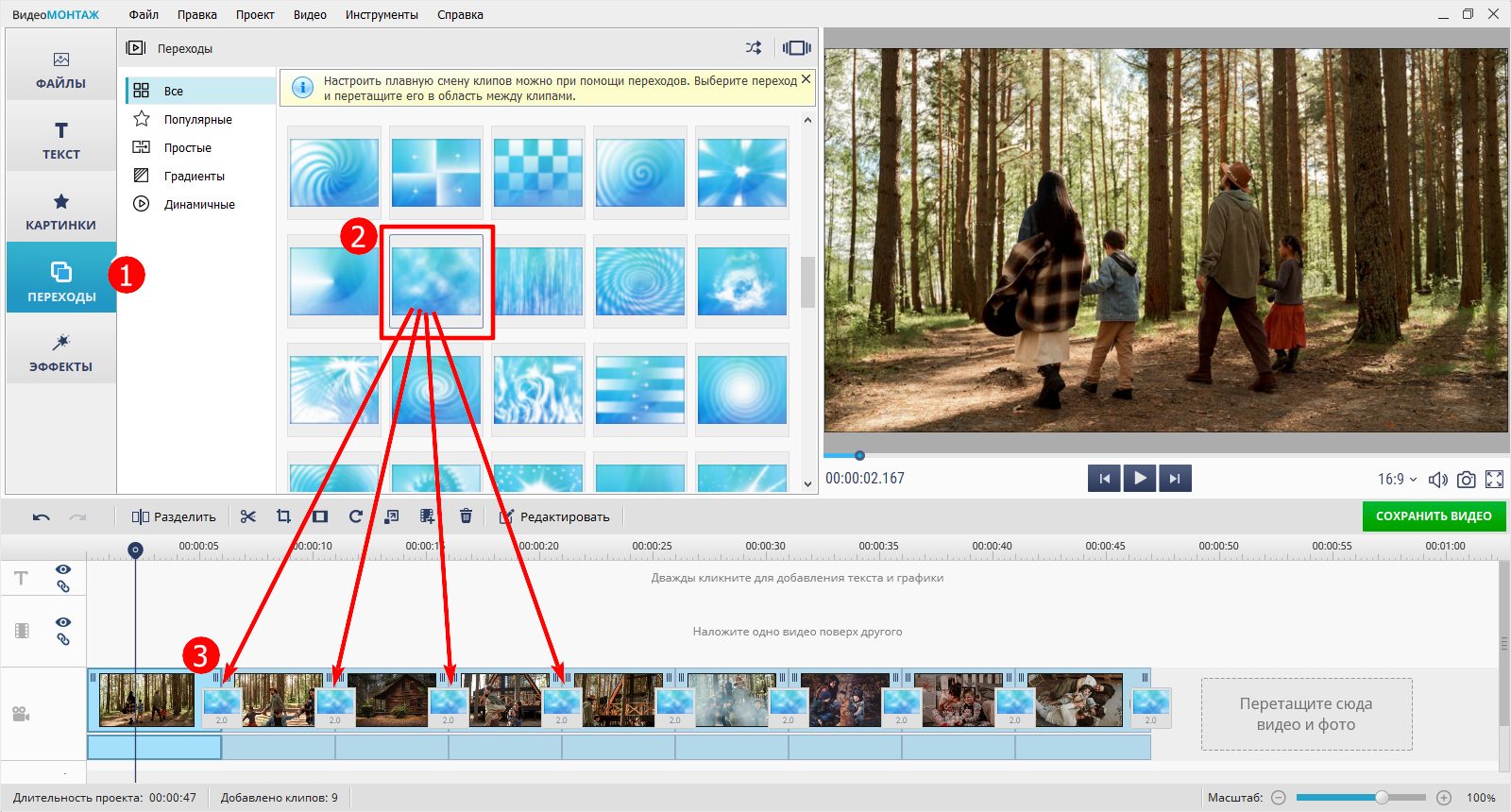
Task: Click the scissors cut icon in timeline toolbar
Action: tap(248, 516)
